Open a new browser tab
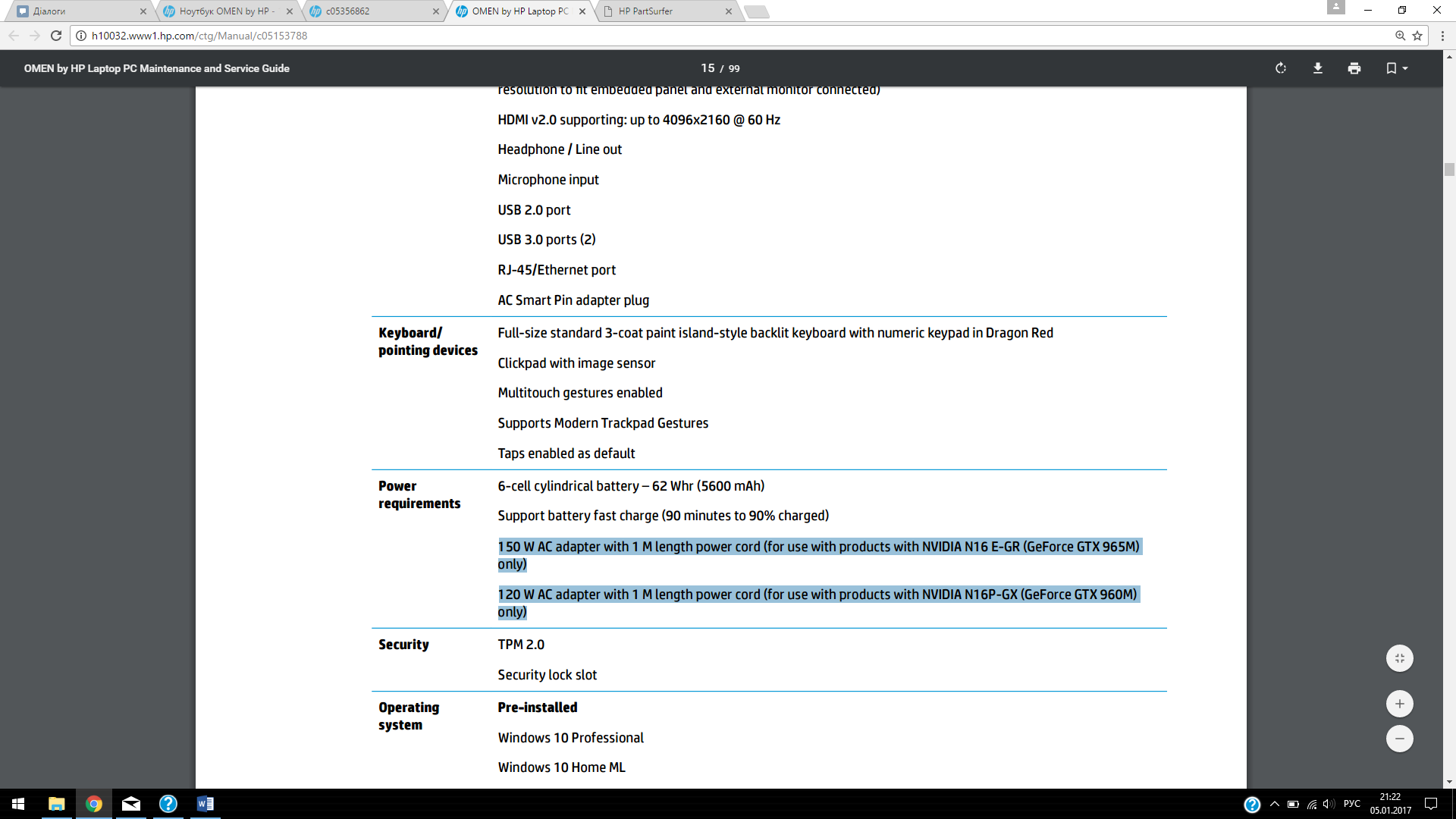The height and width of the screenshot is (819, 1456). coord(756,11)
